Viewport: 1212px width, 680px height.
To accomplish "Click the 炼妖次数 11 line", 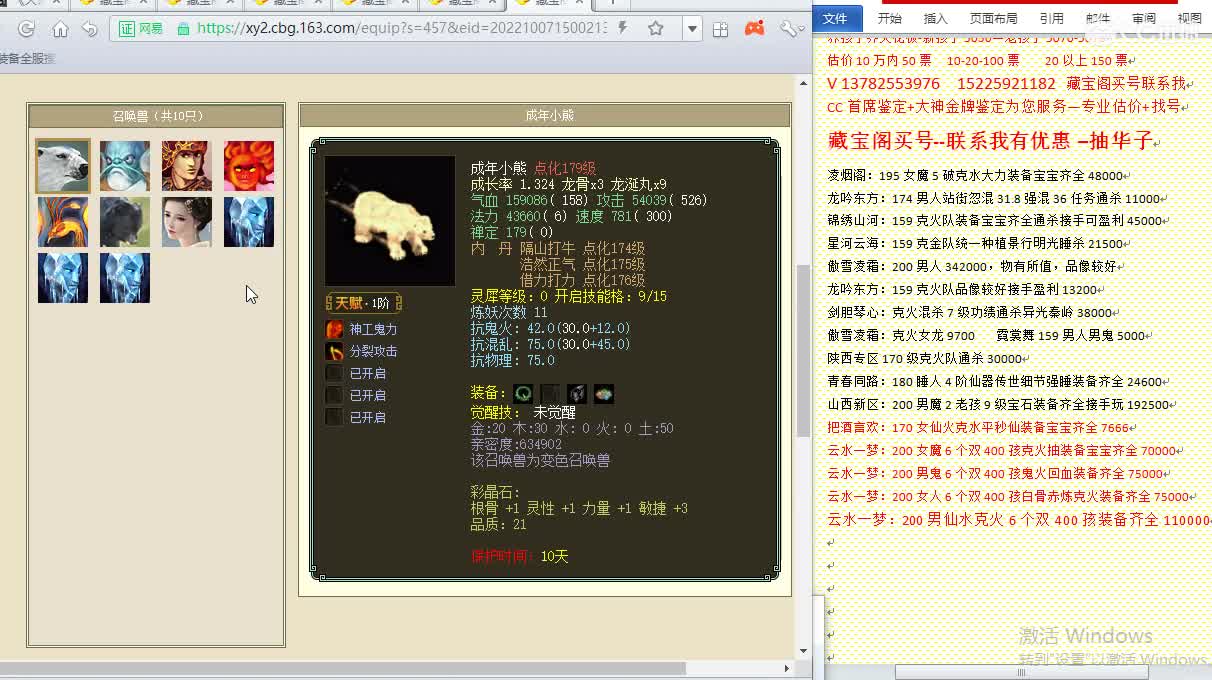I will pos(509,312).
